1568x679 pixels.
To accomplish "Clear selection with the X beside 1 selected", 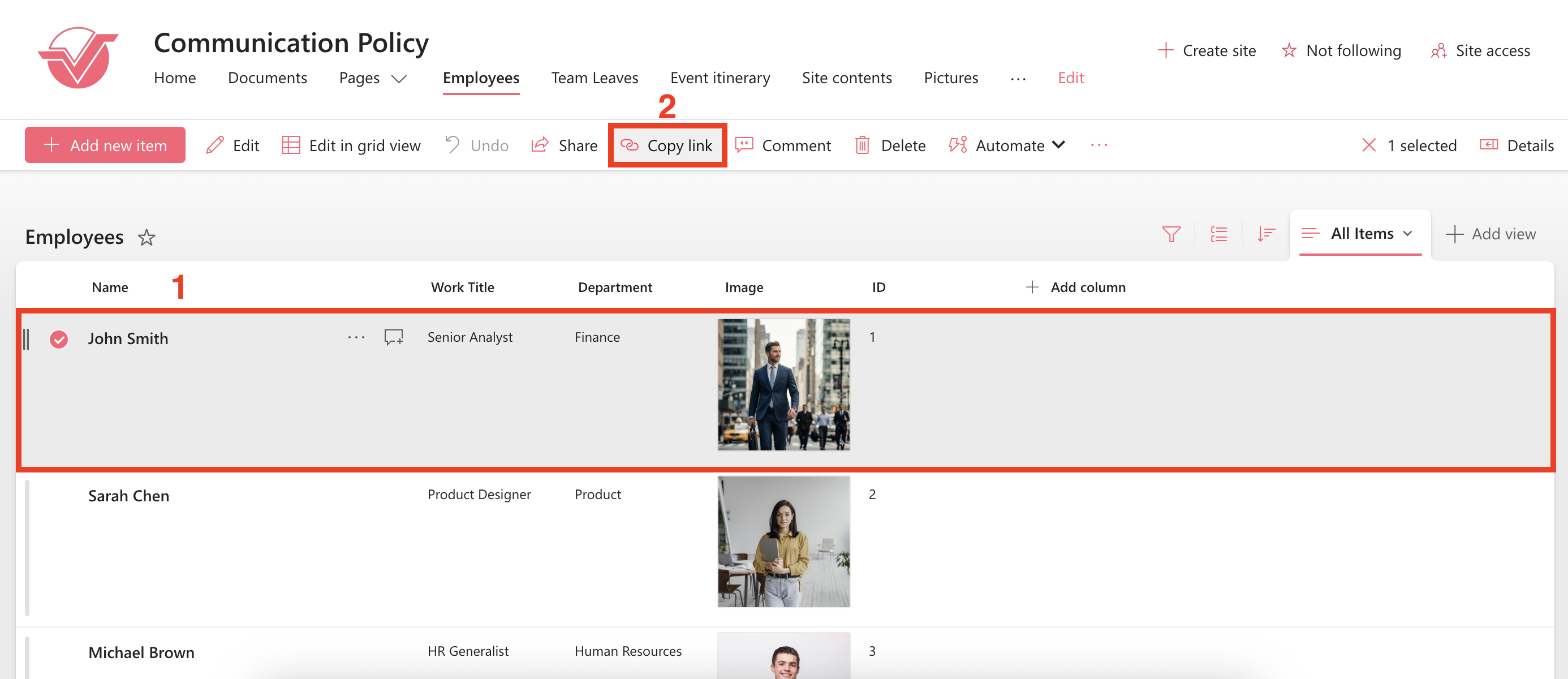I will (x=1368, y=145).
